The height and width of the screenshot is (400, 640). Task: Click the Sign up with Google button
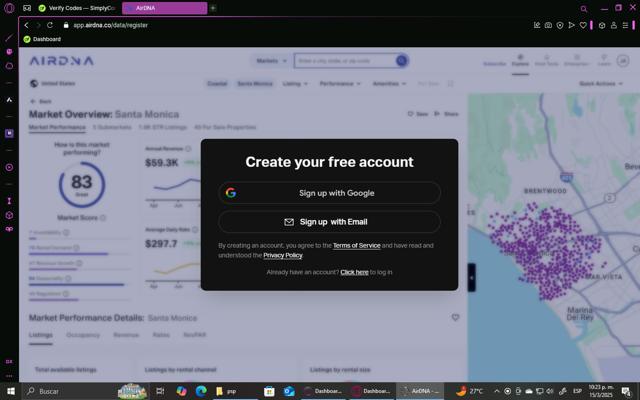coord(329,193)
